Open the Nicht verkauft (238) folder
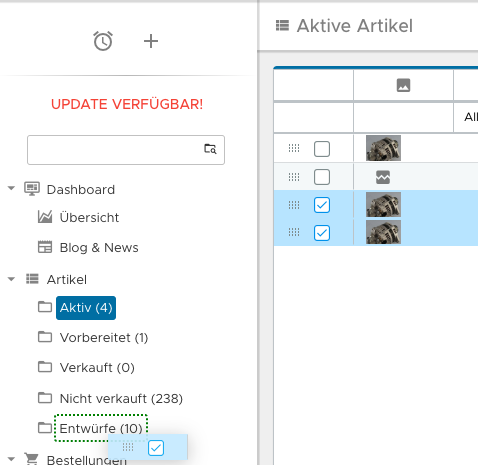This screenshot has width=478, height=465. [x=121, y=398]
